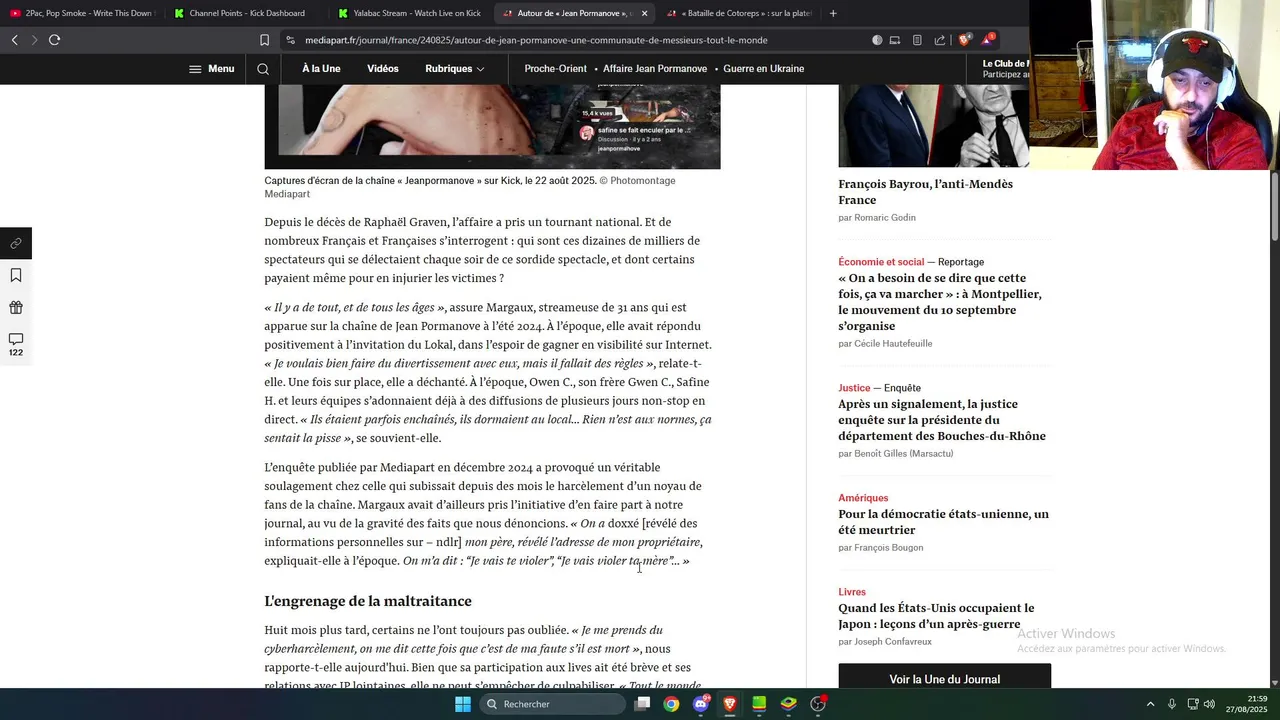
Task: Bookmark this page using the address bar bookmark icon
Action: point(264,40)
